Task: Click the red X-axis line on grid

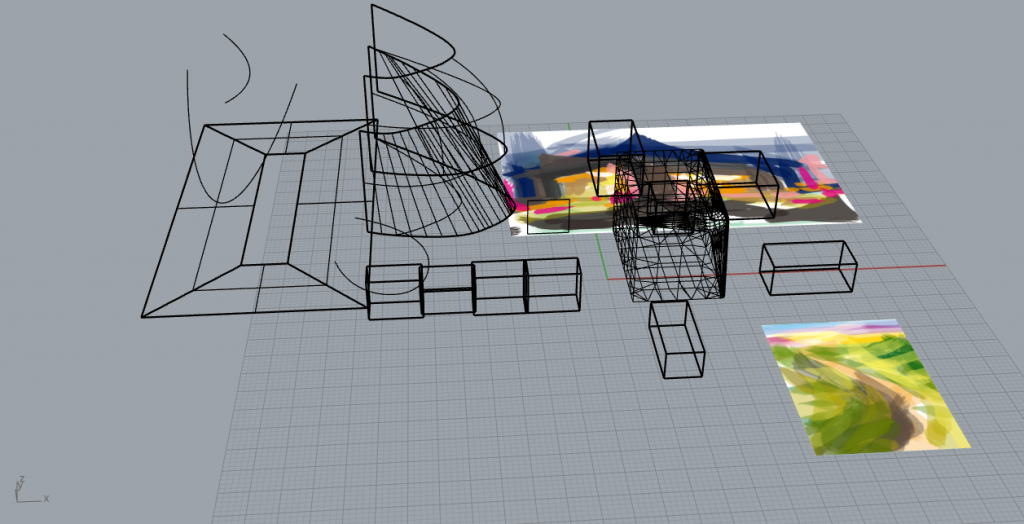Action: [x=900, y=266]
